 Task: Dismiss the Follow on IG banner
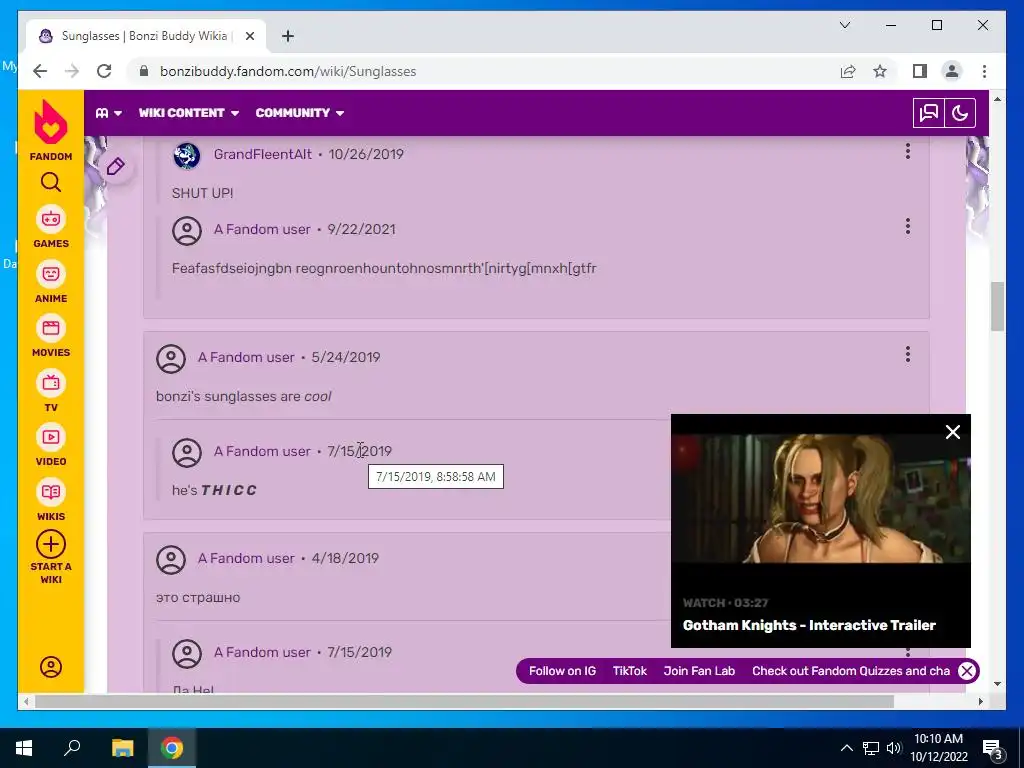(x=967, y=671)
